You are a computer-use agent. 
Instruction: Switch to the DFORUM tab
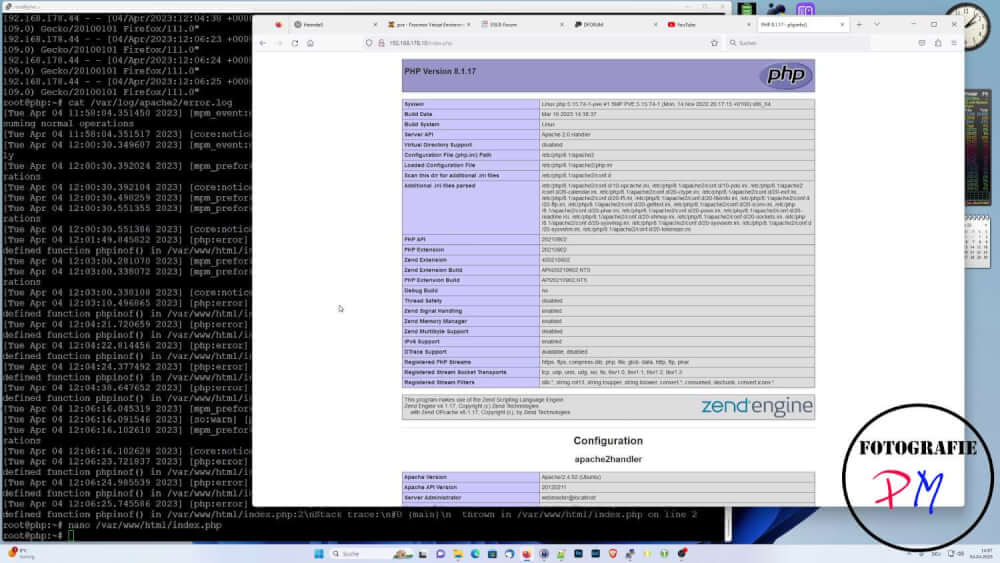(x=614, y=24)
